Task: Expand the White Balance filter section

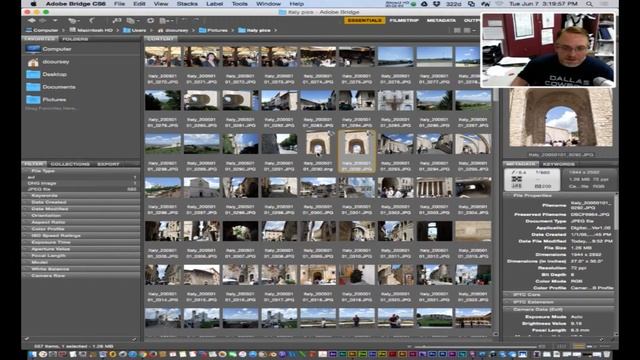Action: pyautogui.click(x=81, y=269)
